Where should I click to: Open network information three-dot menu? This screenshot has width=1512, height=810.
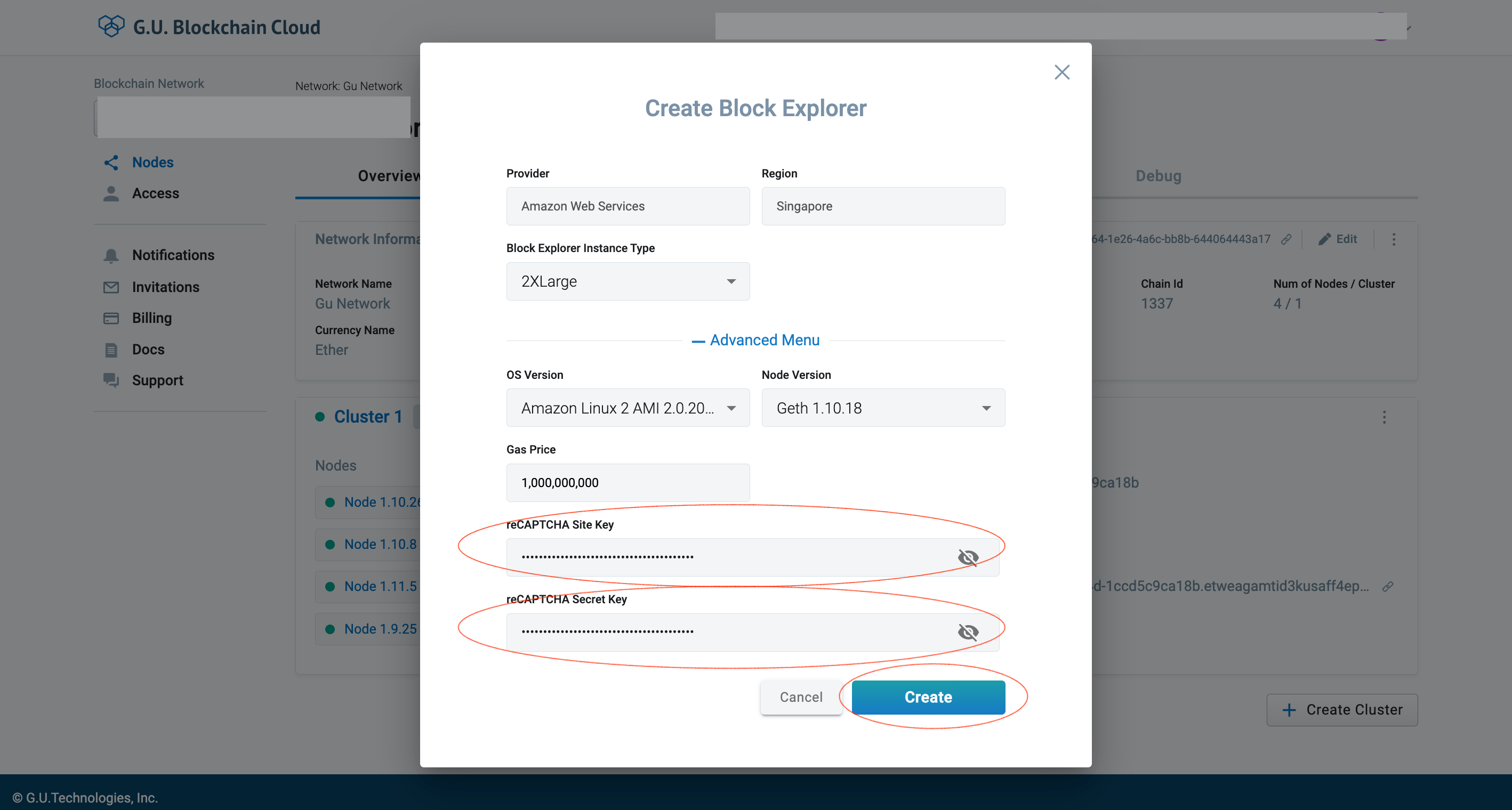pyautogui.click(x=1394, y=239)
